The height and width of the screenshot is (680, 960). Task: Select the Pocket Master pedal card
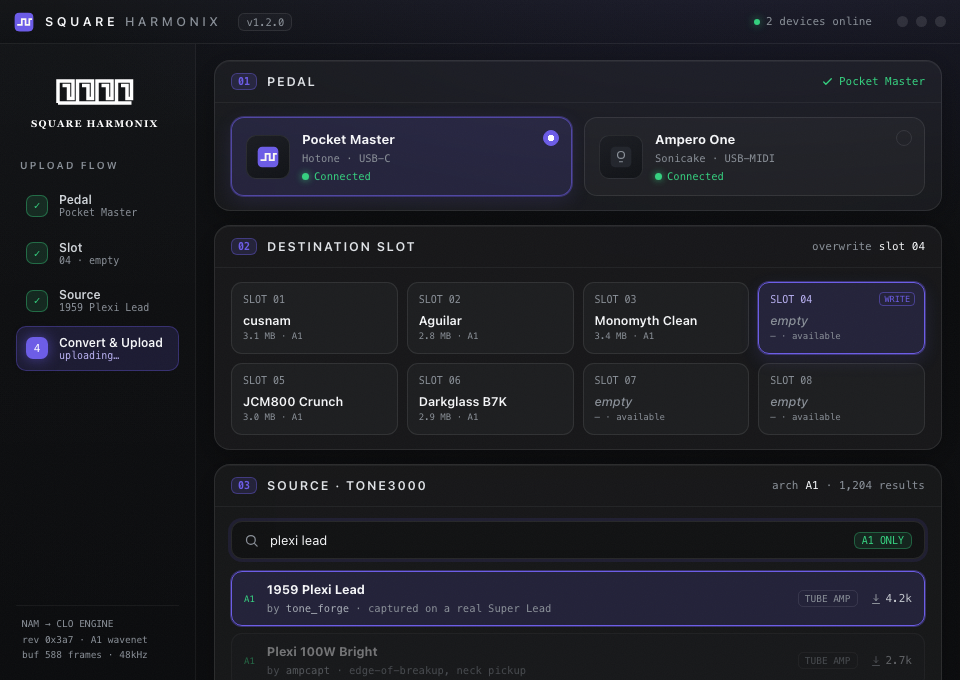(x=402, y=157)
